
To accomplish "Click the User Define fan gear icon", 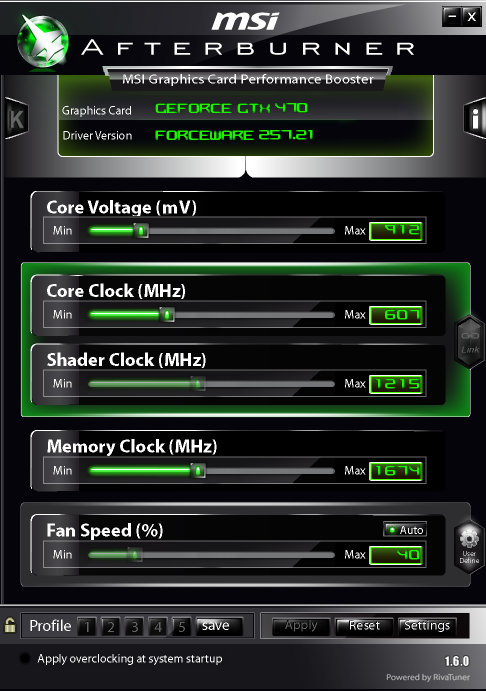I will (469, 546).
